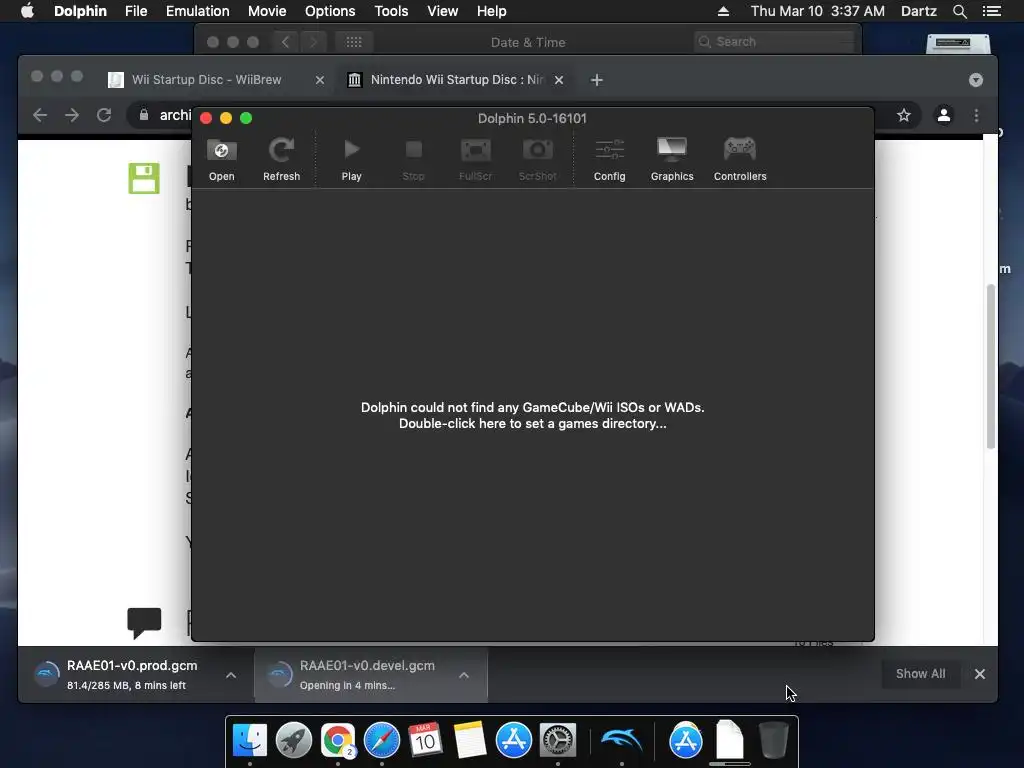Open Spotlight search in menu bar
Image resolution: width=1024 pixels, height=768 pixels.
pos(959,11)
